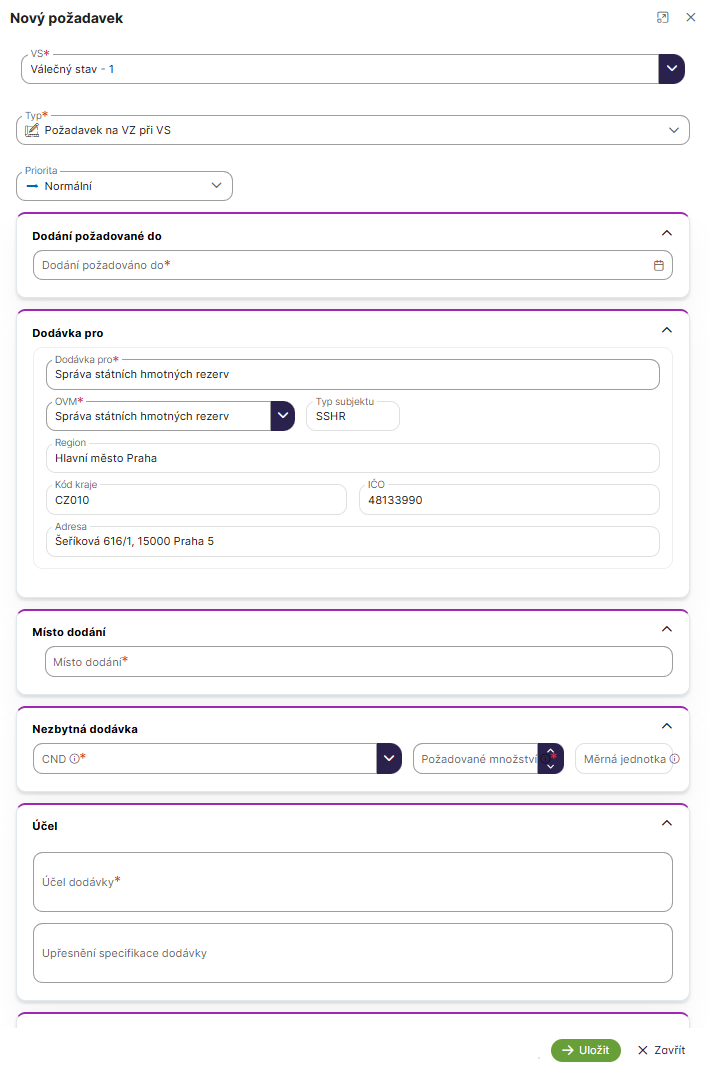Click the calendar icon in delivery date field
Image resolution: width=710 pixels, height=1070 pixels.
(658, 266)
